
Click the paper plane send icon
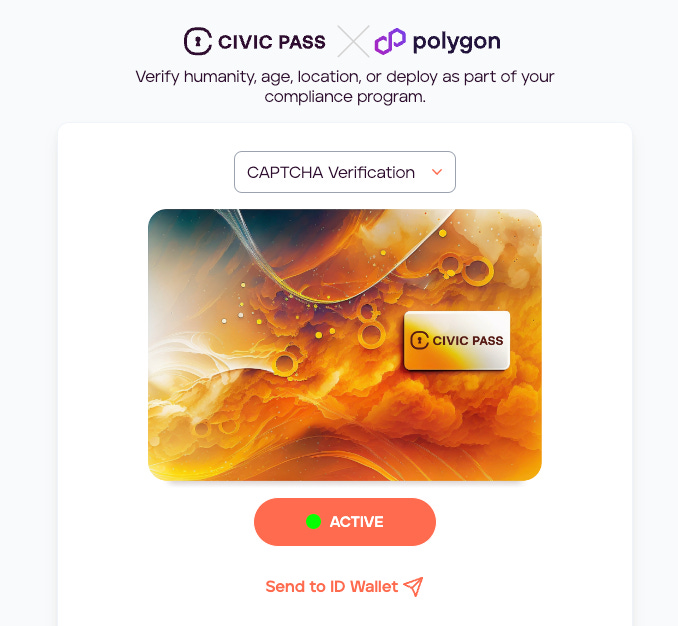coord(413,587)
